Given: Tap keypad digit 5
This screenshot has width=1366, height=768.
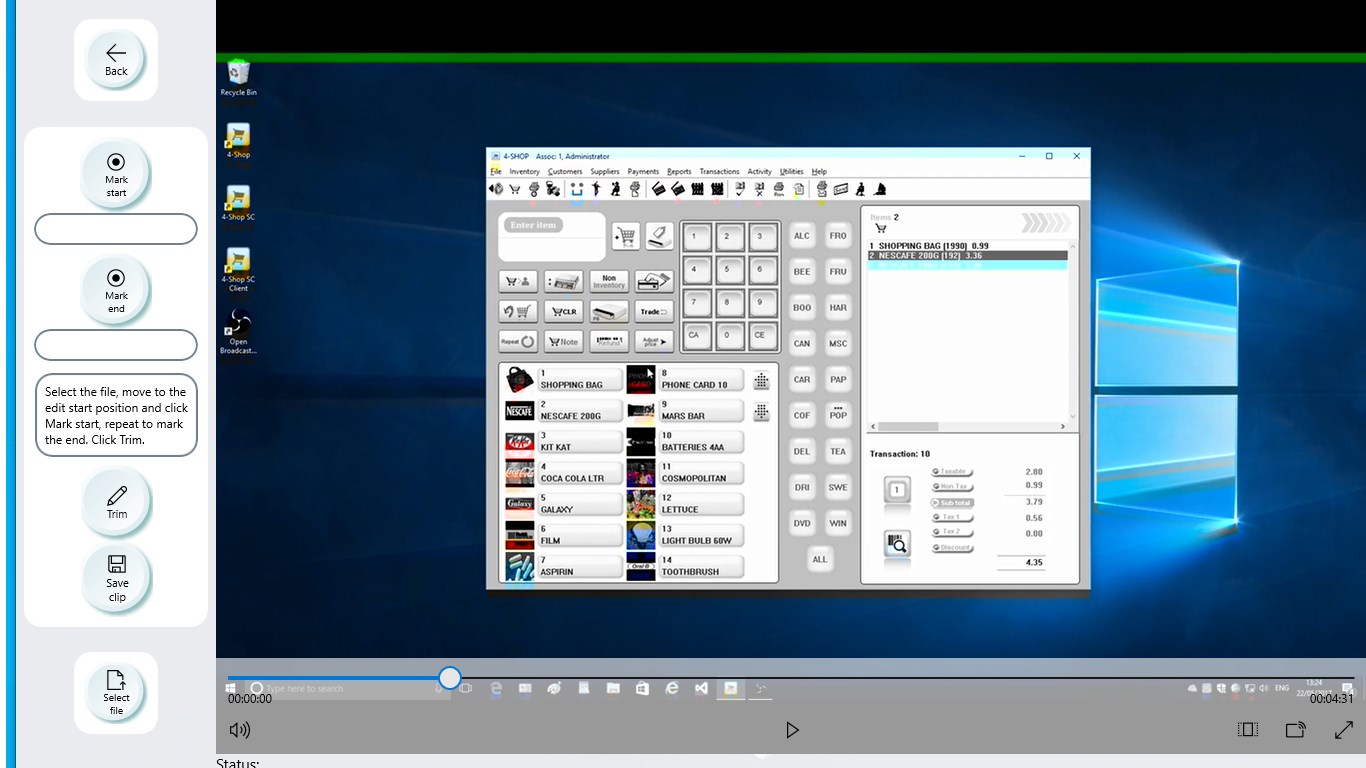Looking at the screenshot, I should [728, 270].
